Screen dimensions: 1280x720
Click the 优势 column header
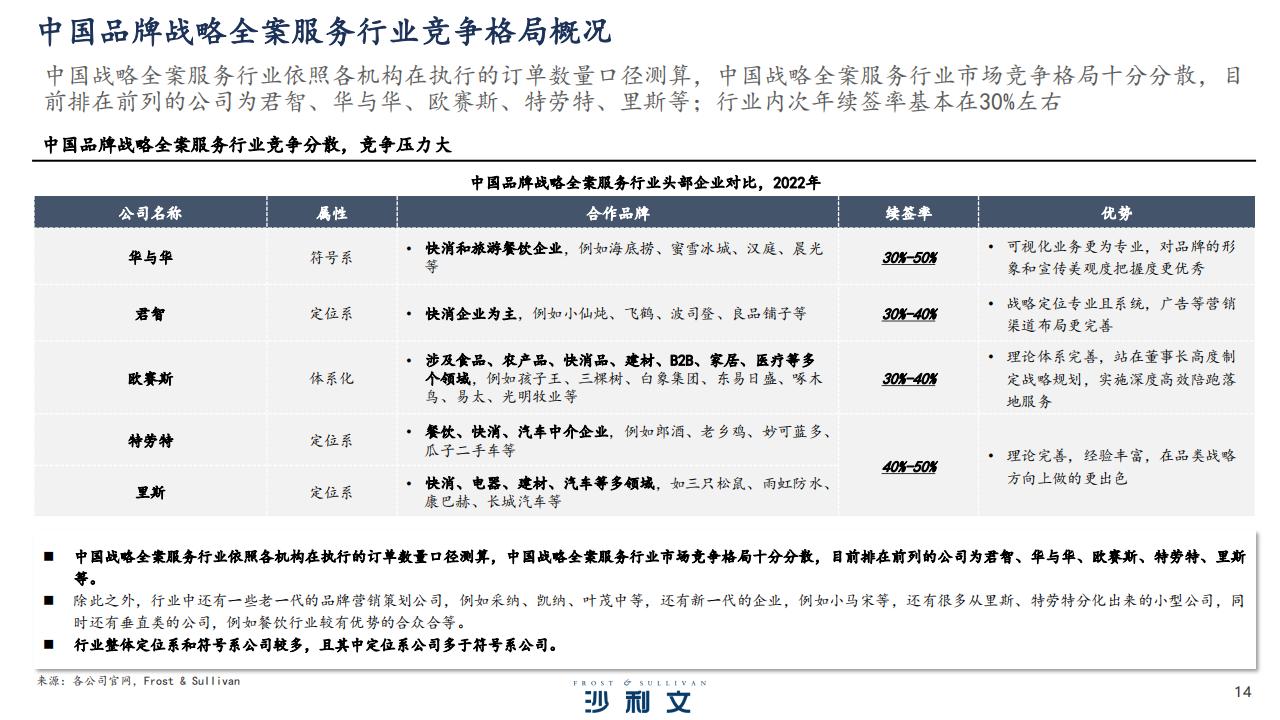click(x=1116, y=213)
